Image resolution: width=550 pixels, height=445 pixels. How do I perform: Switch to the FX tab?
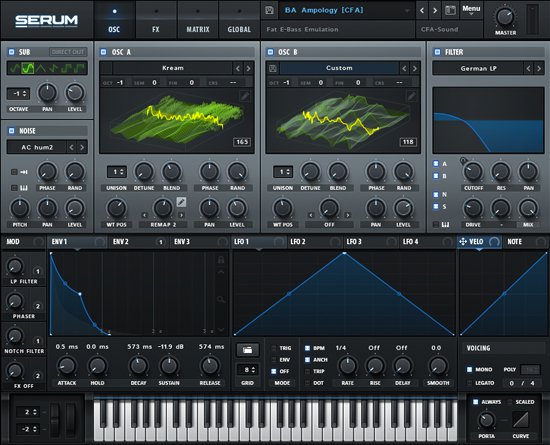tap(156, 20)
